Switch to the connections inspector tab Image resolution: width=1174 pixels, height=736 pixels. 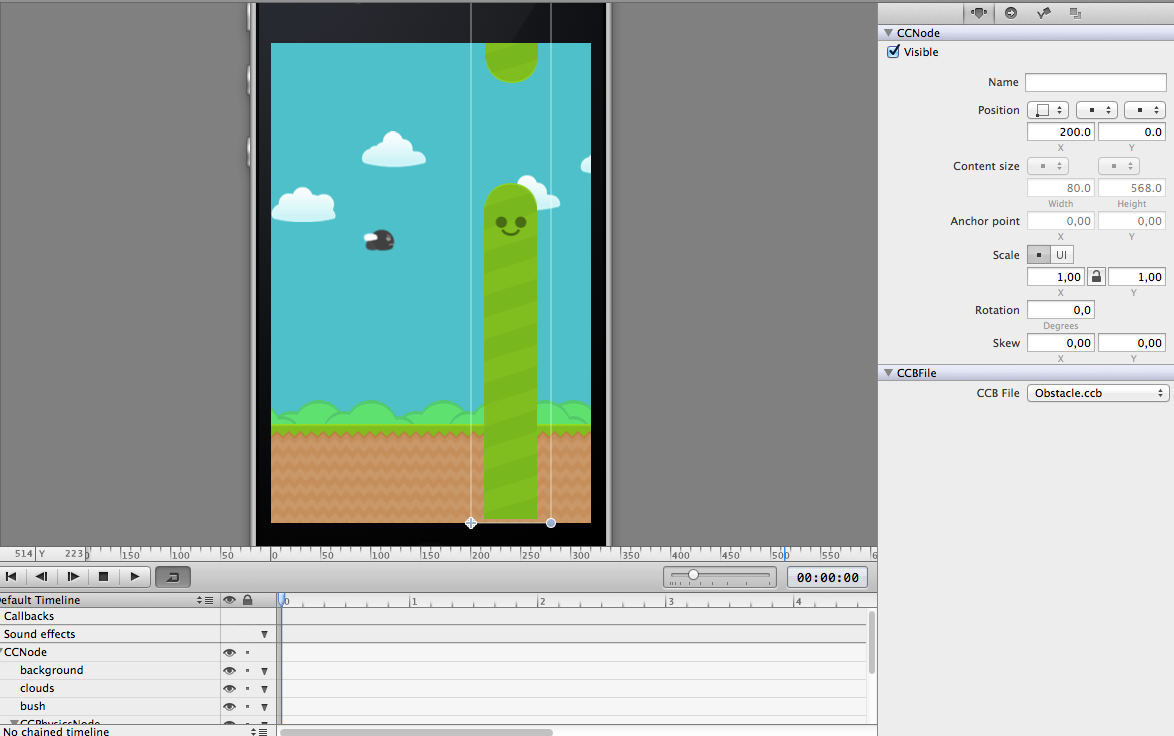point(1011,13)
